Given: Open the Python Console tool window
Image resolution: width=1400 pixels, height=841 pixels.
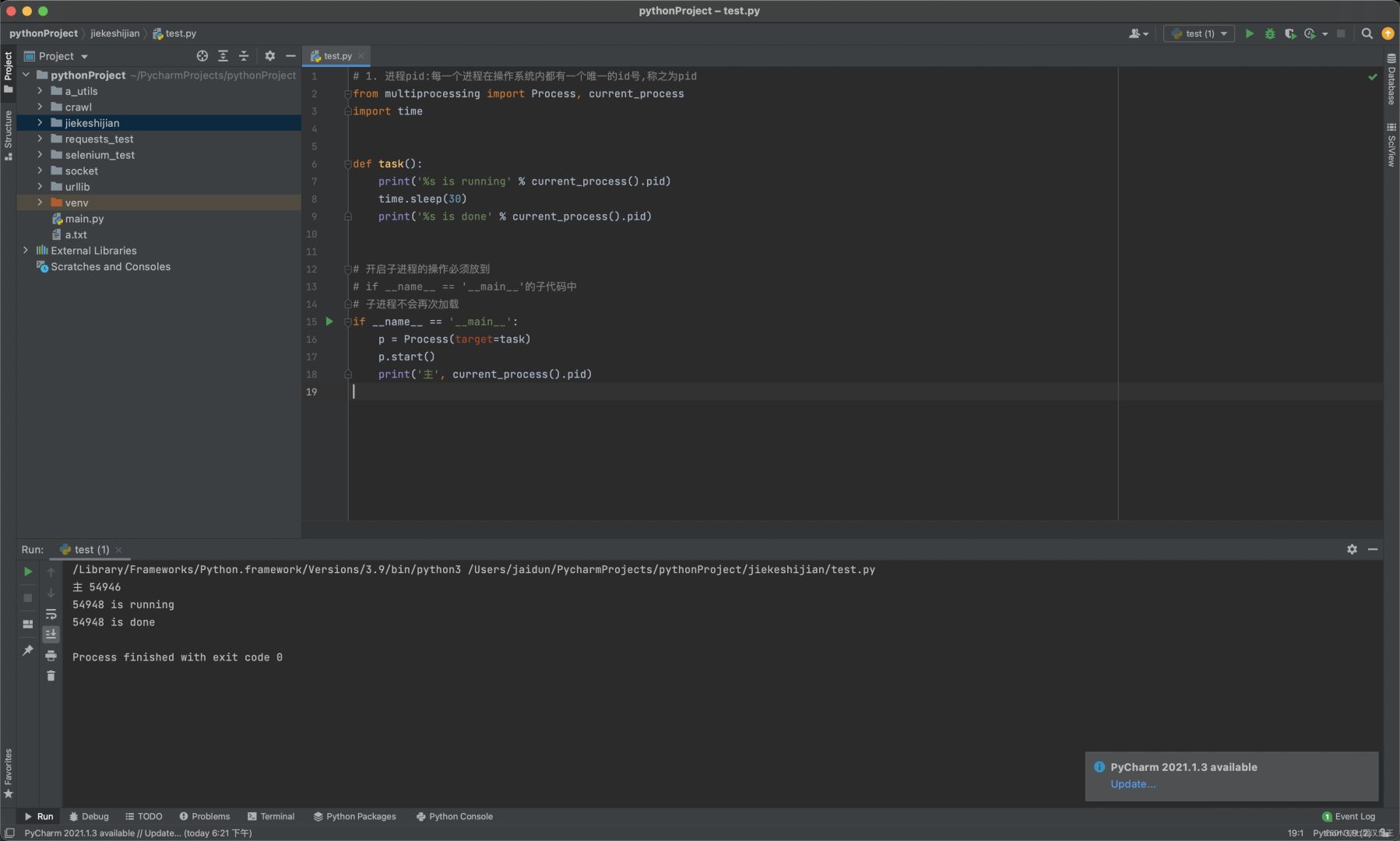Looking at the screenshot, I should [455, 816].
